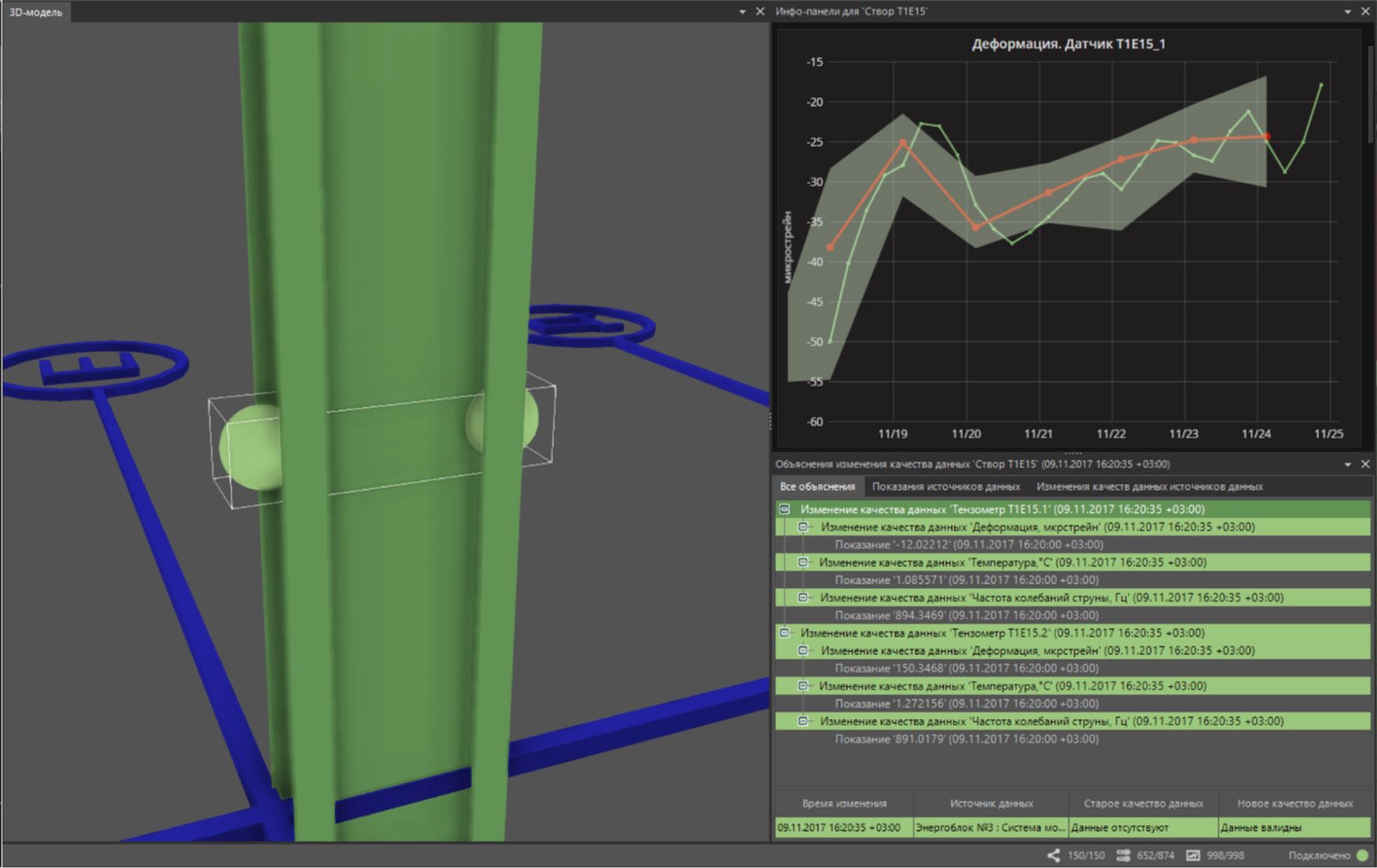1377x868 pixels.
Task: Sort by the Новое качество данных column header
Action: pos(1295,803)
